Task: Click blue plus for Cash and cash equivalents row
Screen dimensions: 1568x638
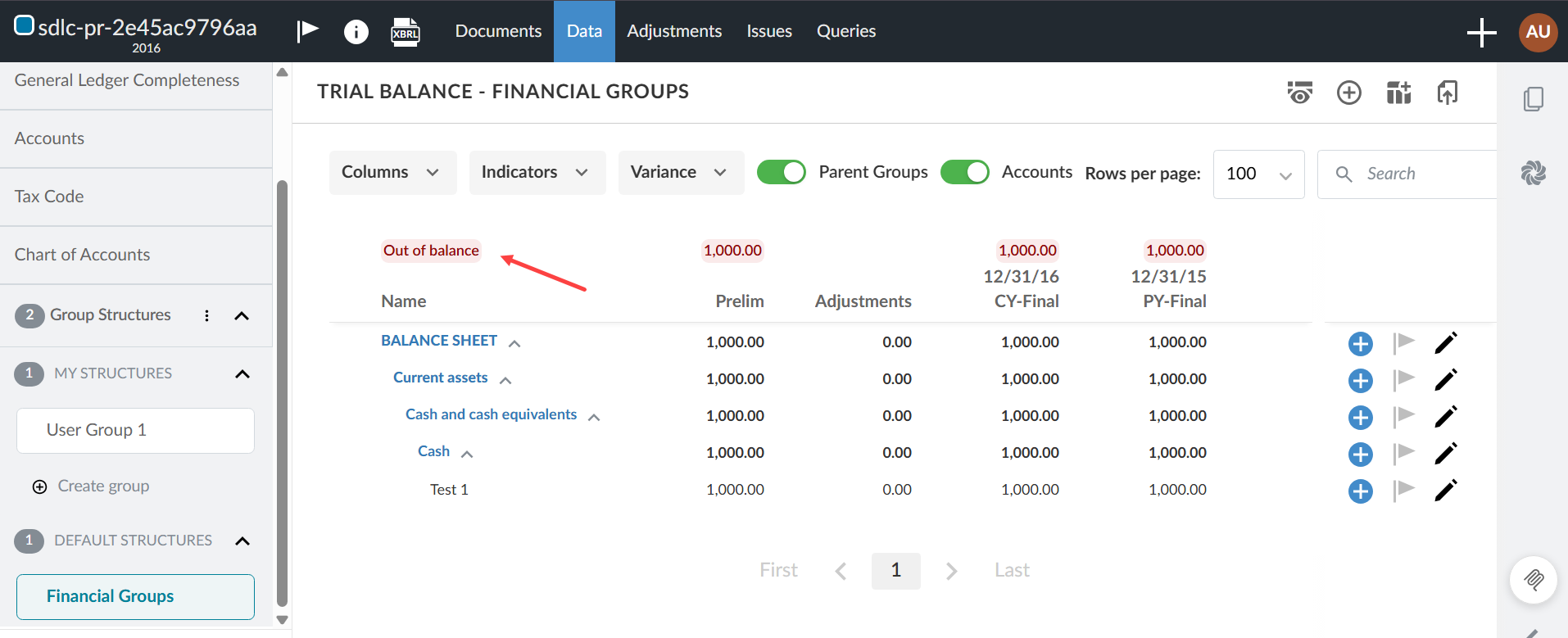Action: pyautogui.click(x=1361, y=418)
